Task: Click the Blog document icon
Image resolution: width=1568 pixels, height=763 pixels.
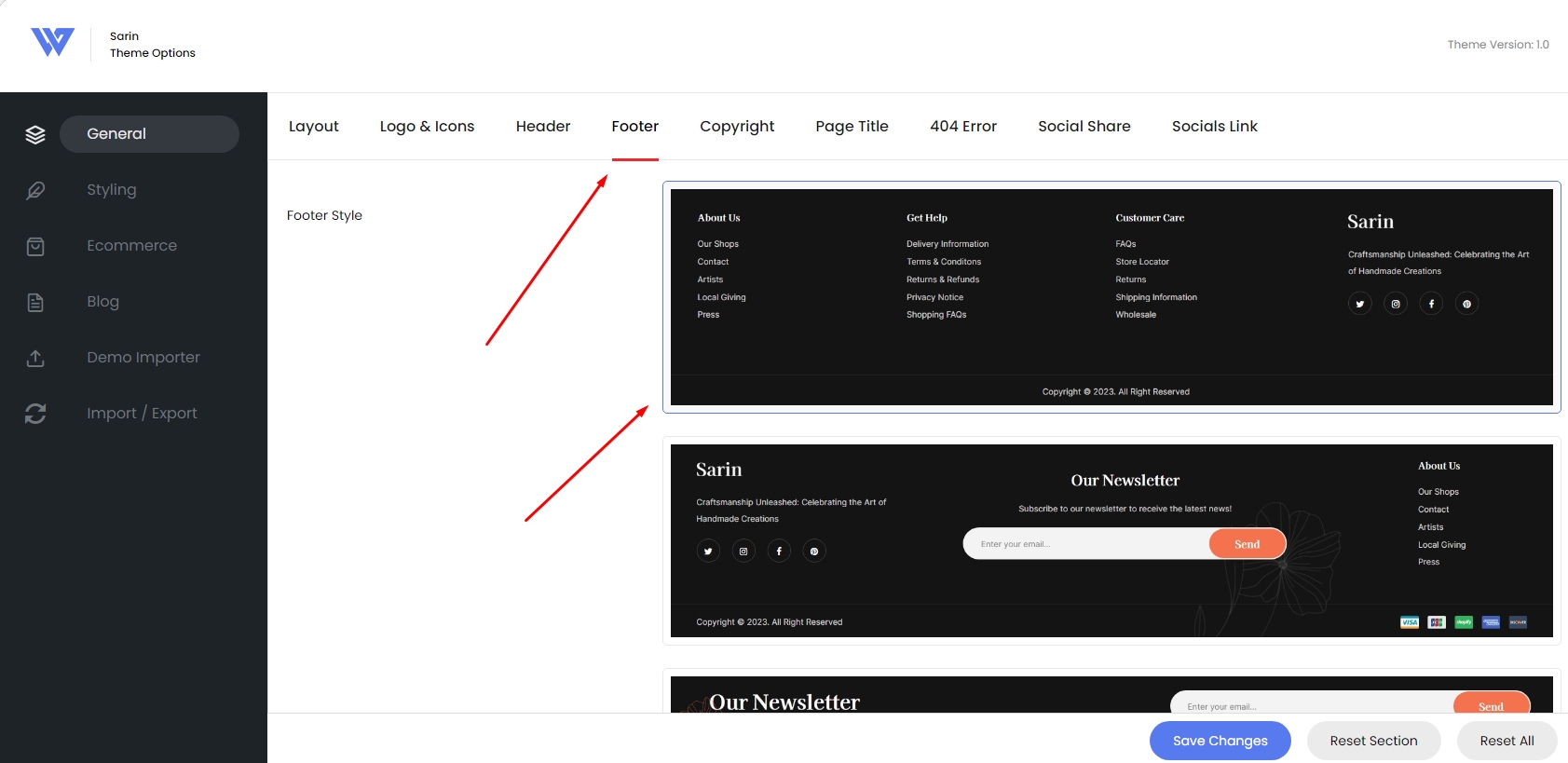Action: 35,302
